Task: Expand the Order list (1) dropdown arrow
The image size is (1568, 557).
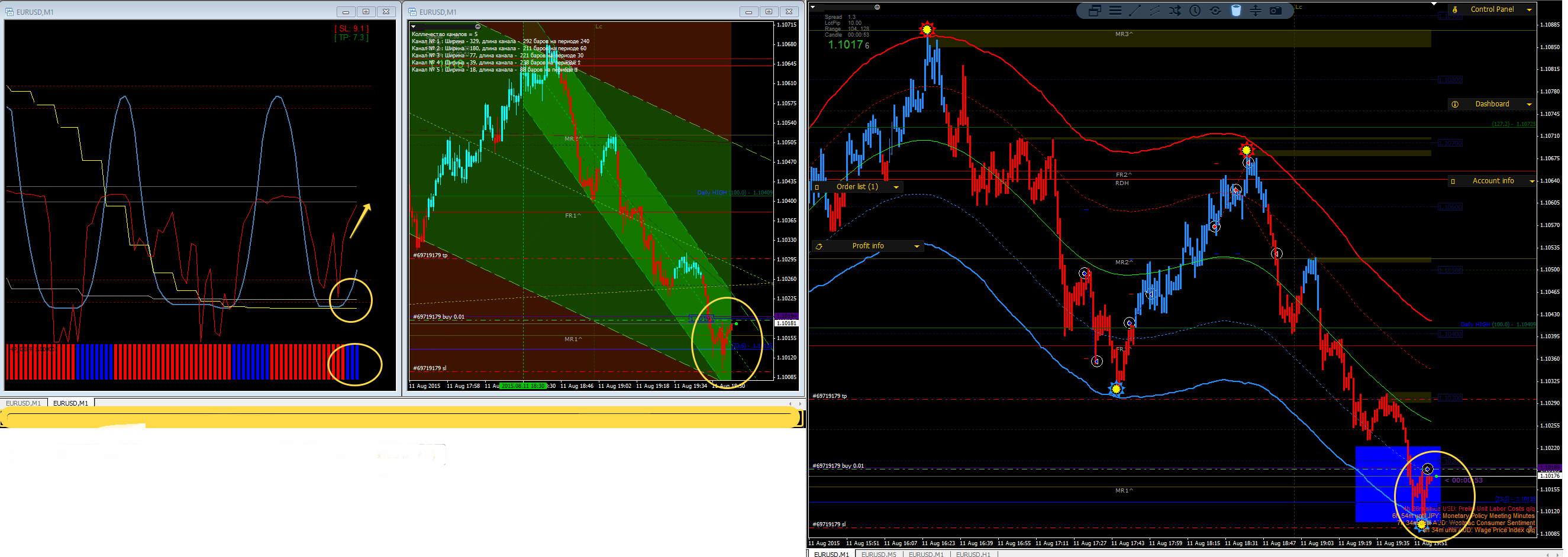Action: [x=896, y=187]
